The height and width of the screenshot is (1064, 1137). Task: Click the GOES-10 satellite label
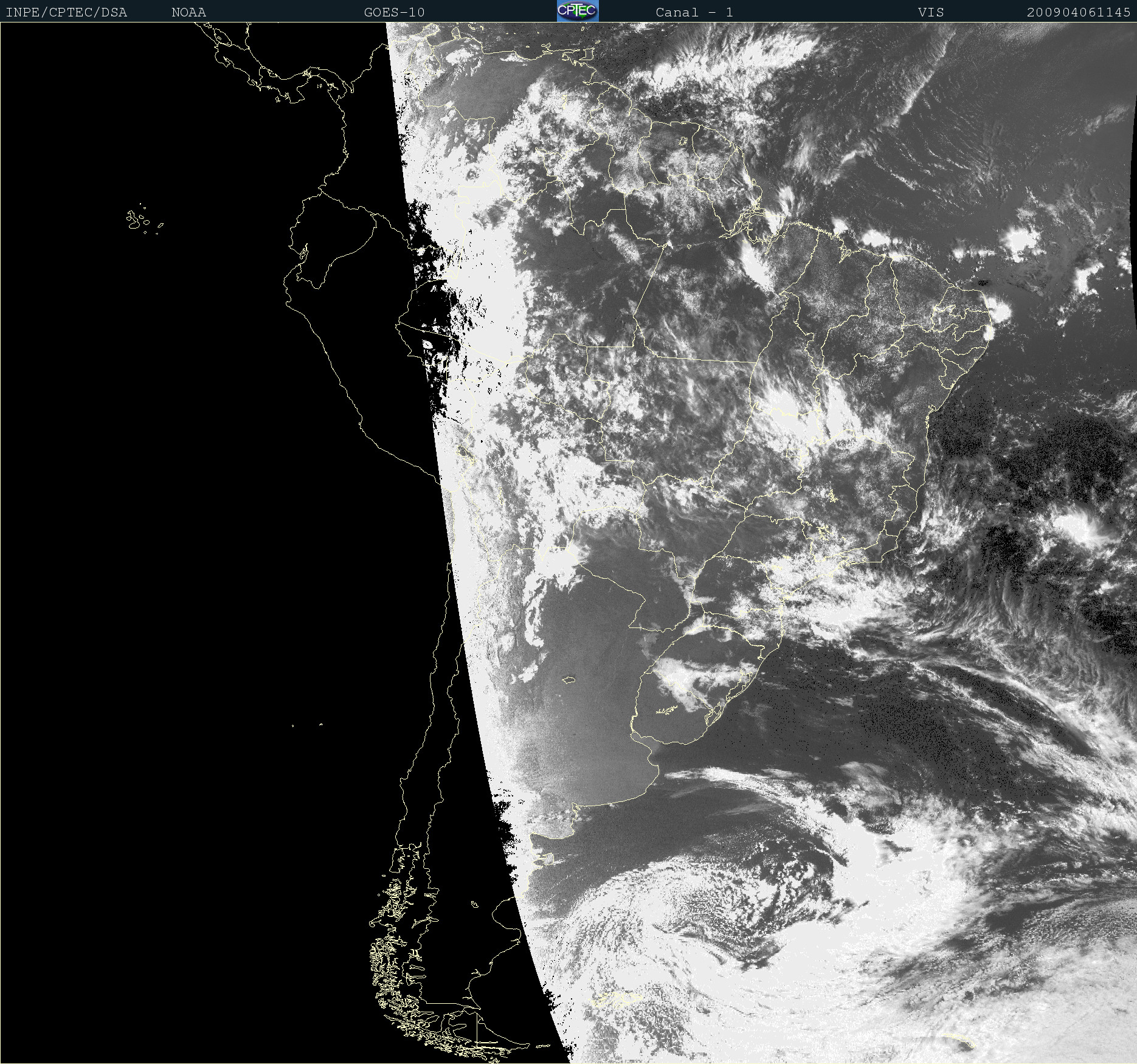394,12
